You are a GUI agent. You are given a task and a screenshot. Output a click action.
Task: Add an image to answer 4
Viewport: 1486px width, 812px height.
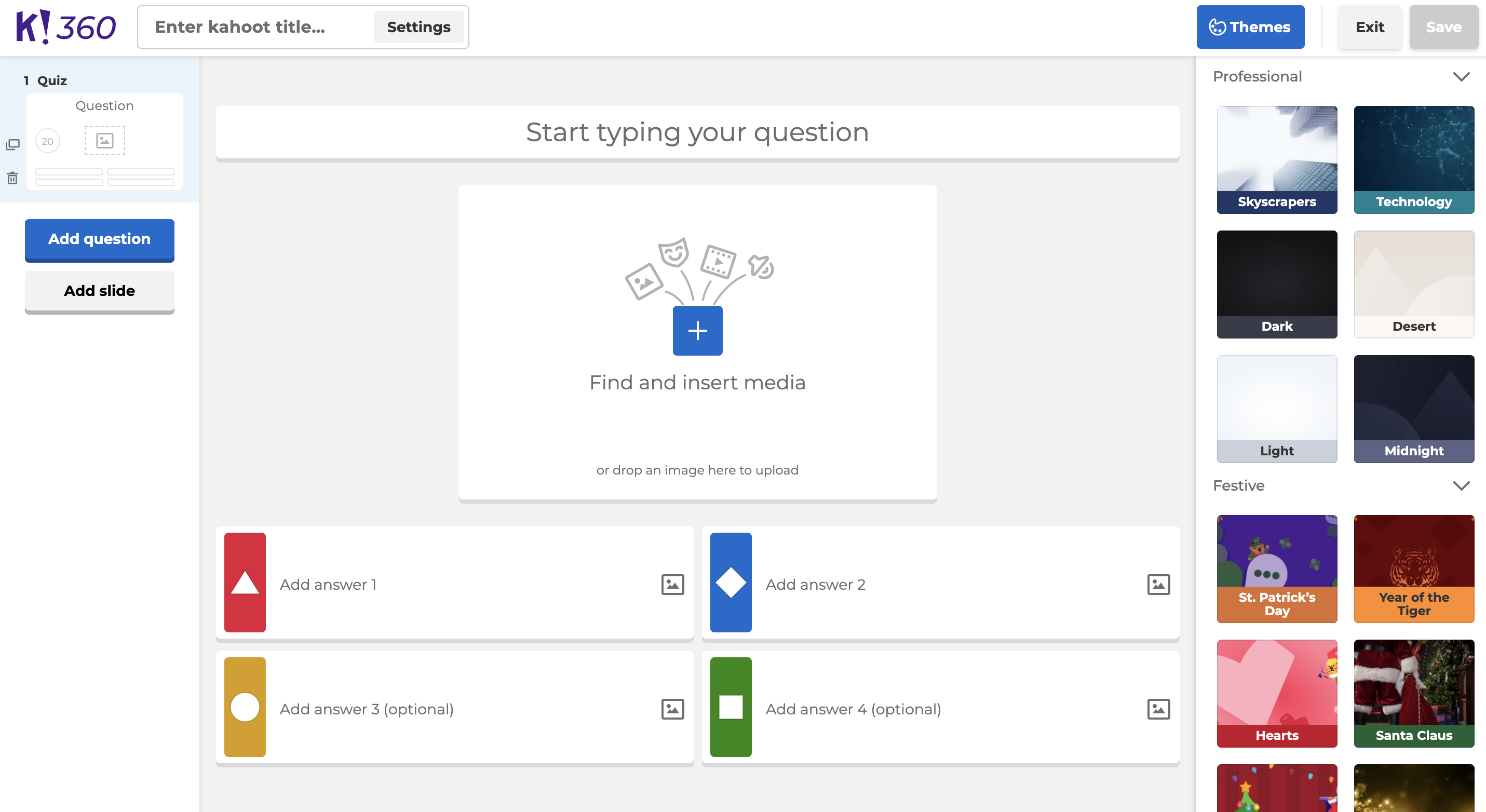pyautogui.click(x=1158, y=709)
